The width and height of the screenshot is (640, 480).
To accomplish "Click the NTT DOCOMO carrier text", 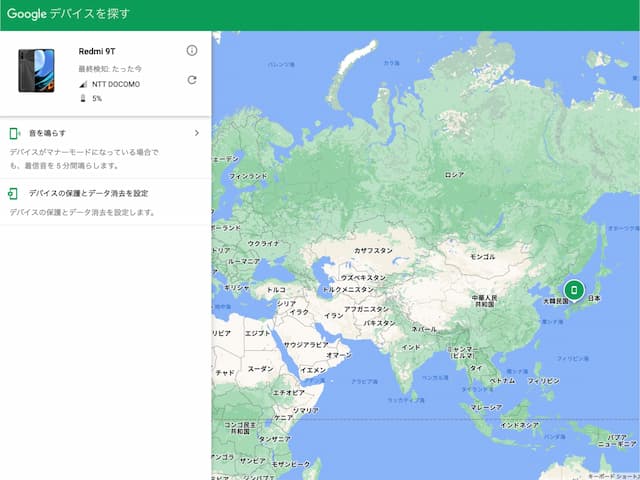I will pos(116,84).
